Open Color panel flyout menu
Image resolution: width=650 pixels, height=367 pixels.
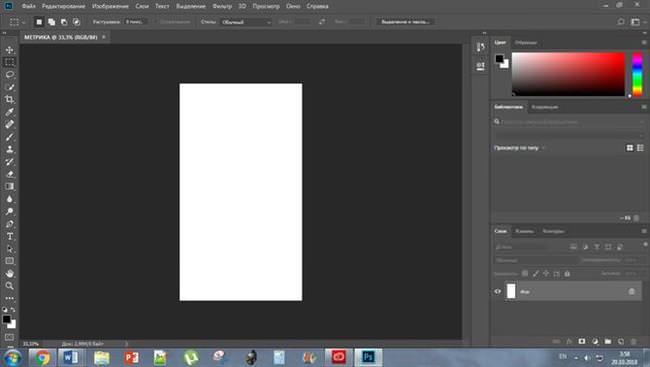[x=644, y=42]
